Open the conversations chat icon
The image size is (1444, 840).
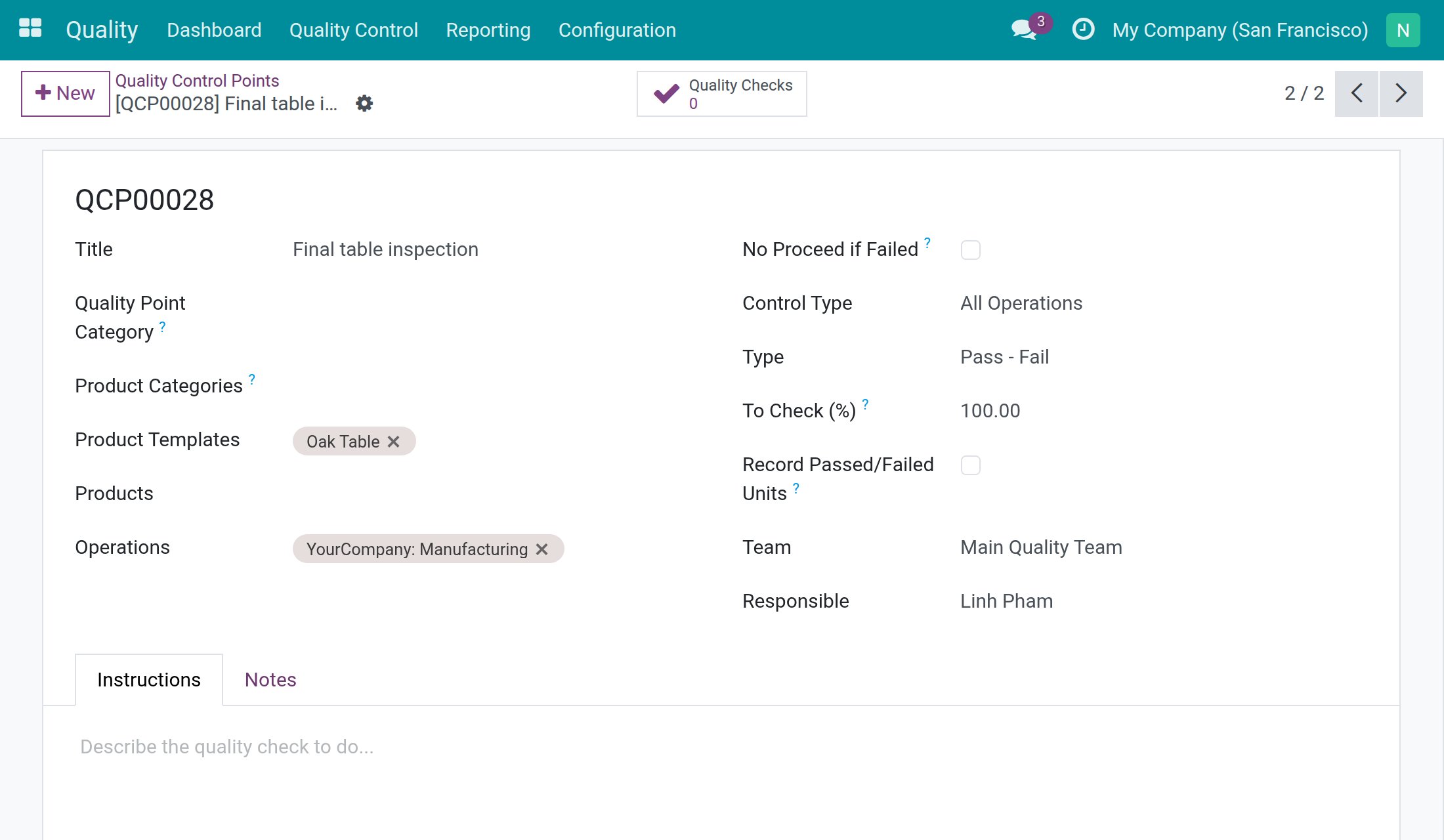pos(1024,30)
